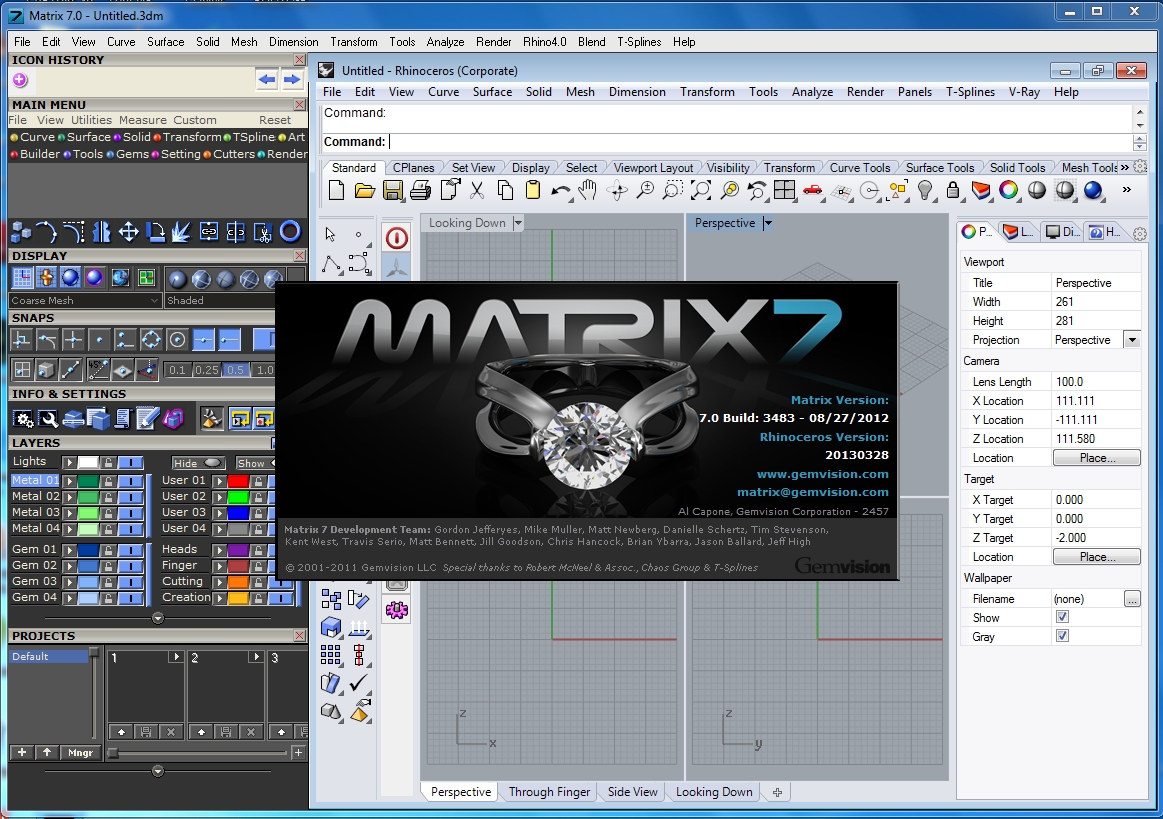1163x819 pixels.
Task: Click the back arrow in Icon History
Action: pyautogui.click(x=267, y=79)
